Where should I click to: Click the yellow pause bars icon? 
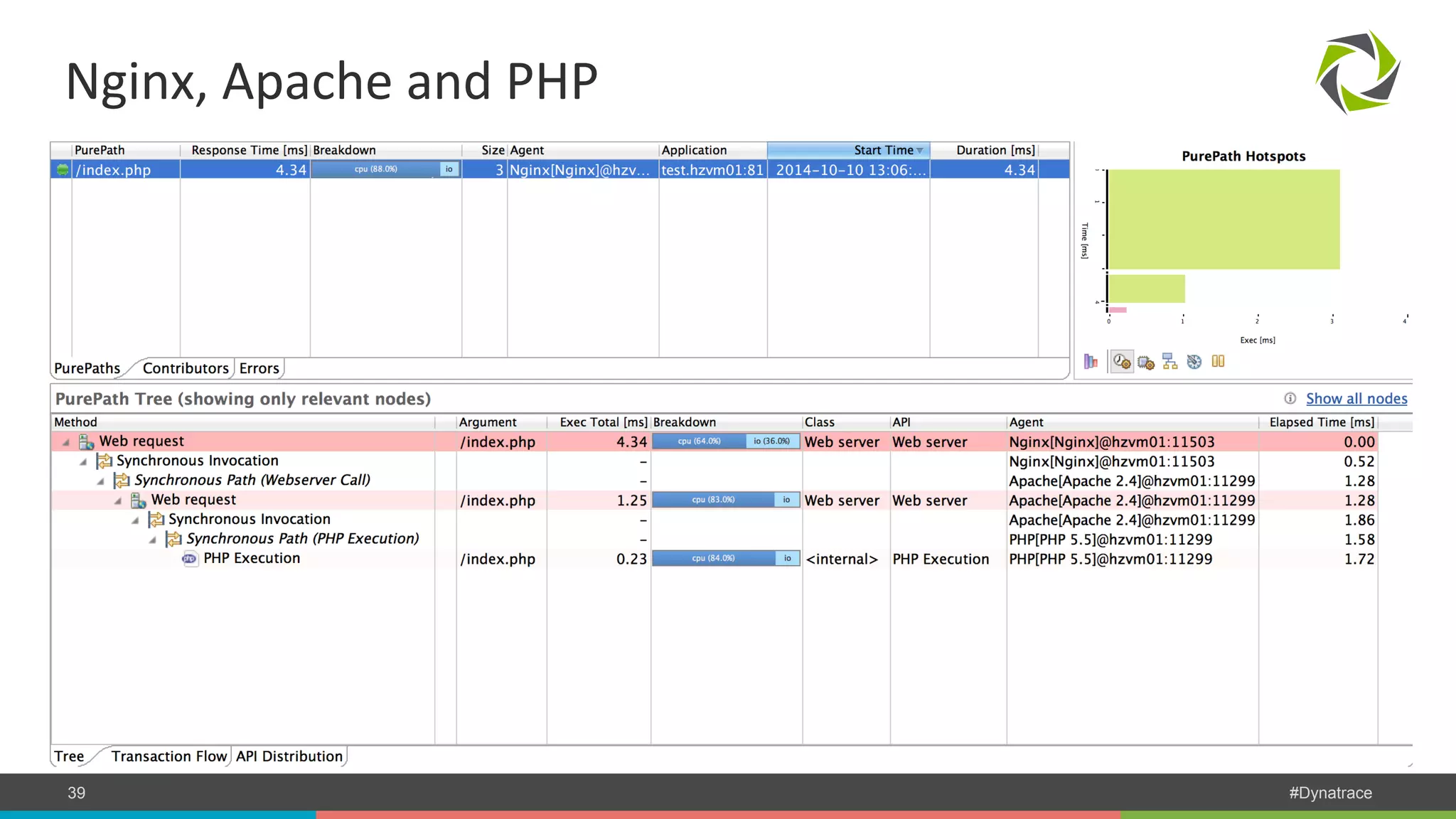1218,361
